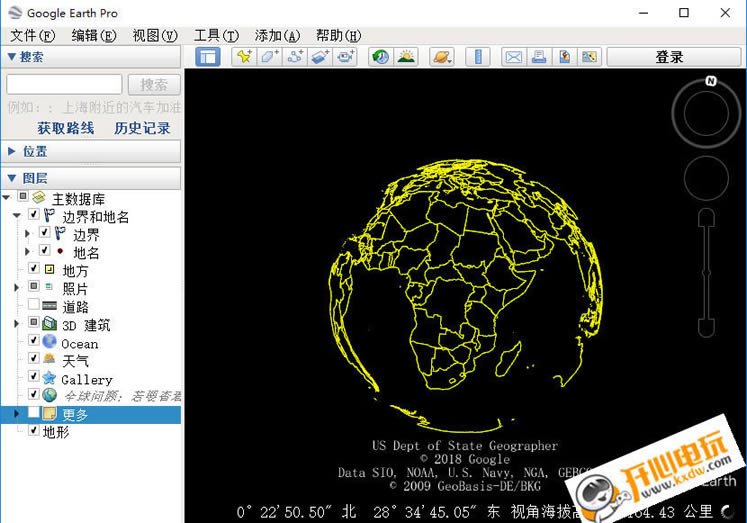Expand the 位置 (Places) panel
This screenshot has width=747, height=523.
12,151
